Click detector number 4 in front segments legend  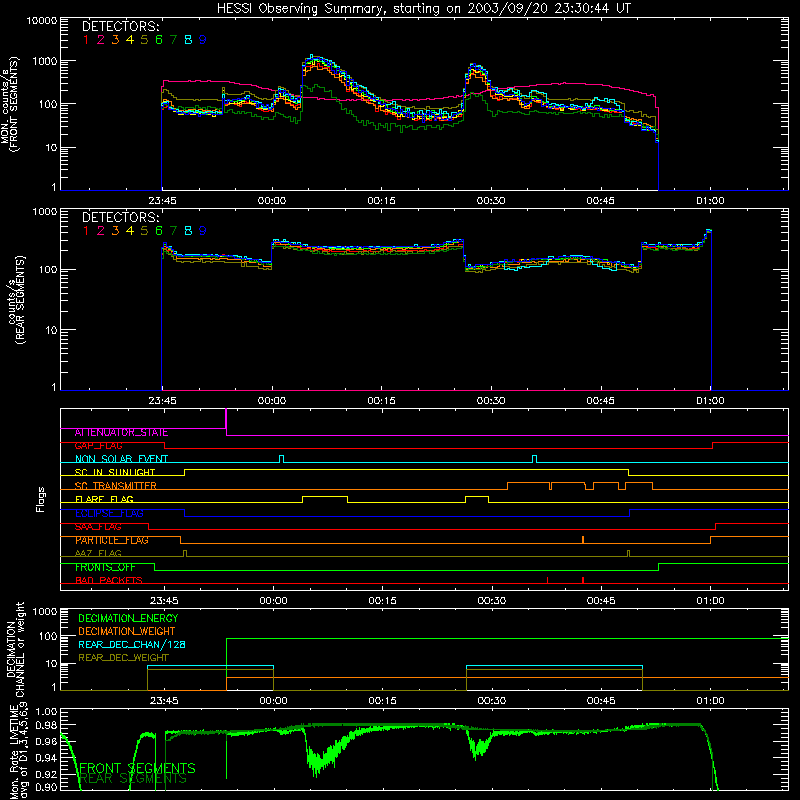pos(130,40)
